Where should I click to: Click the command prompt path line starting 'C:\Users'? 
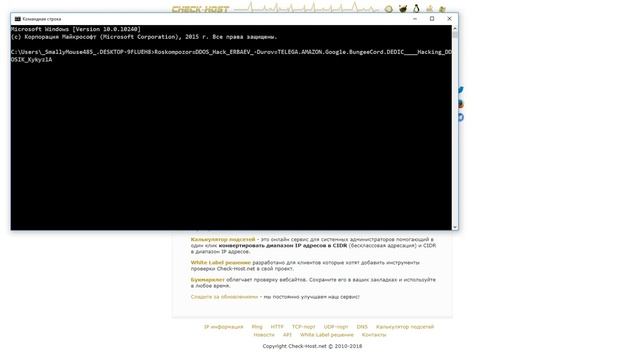(231, 52)
